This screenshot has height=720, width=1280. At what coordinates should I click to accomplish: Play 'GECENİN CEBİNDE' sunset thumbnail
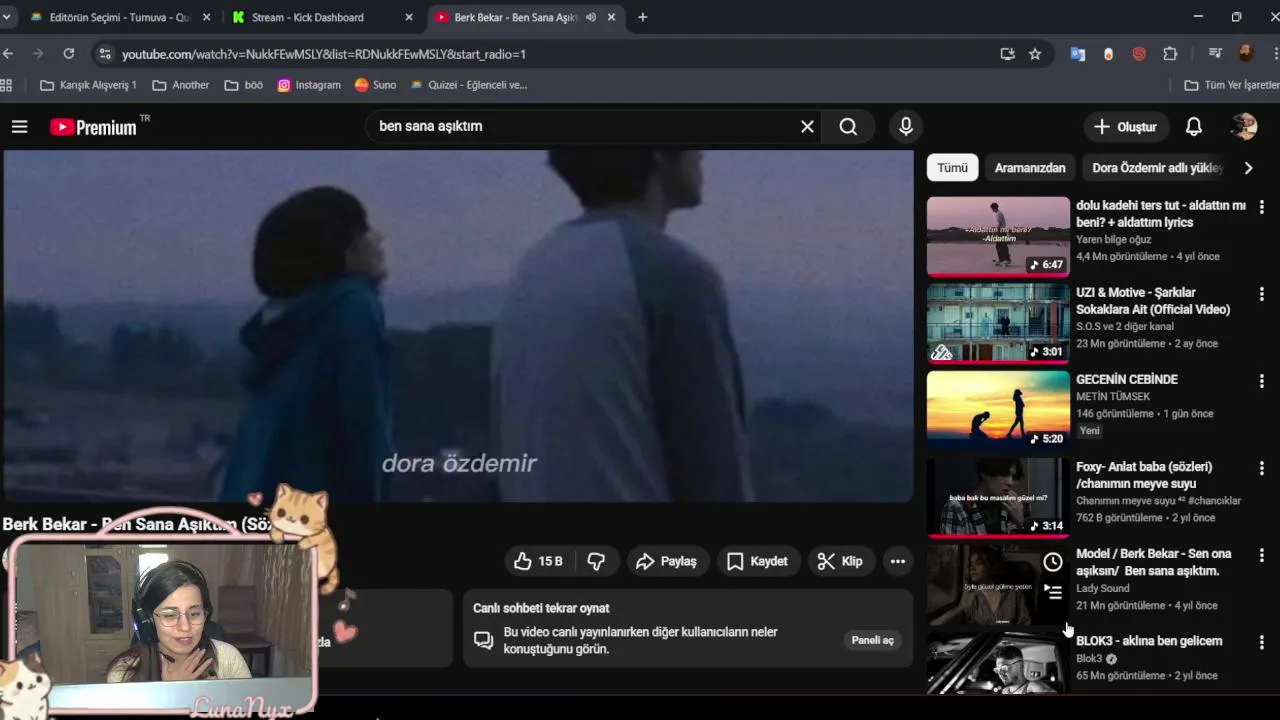click(998, 410)
